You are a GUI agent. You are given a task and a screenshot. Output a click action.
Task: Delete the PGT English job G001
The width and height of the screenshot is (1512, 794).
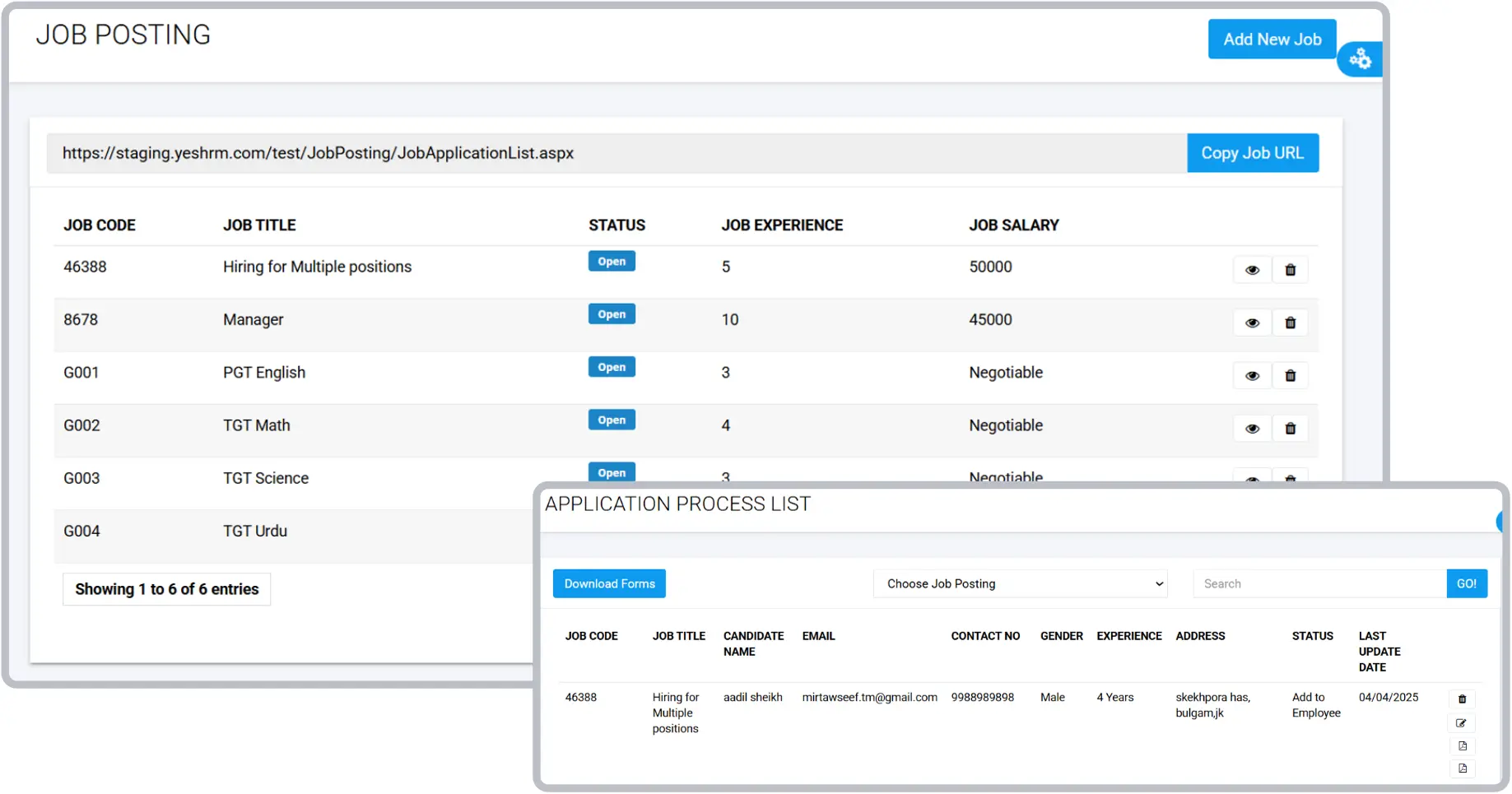click(x=1290, y=375)
